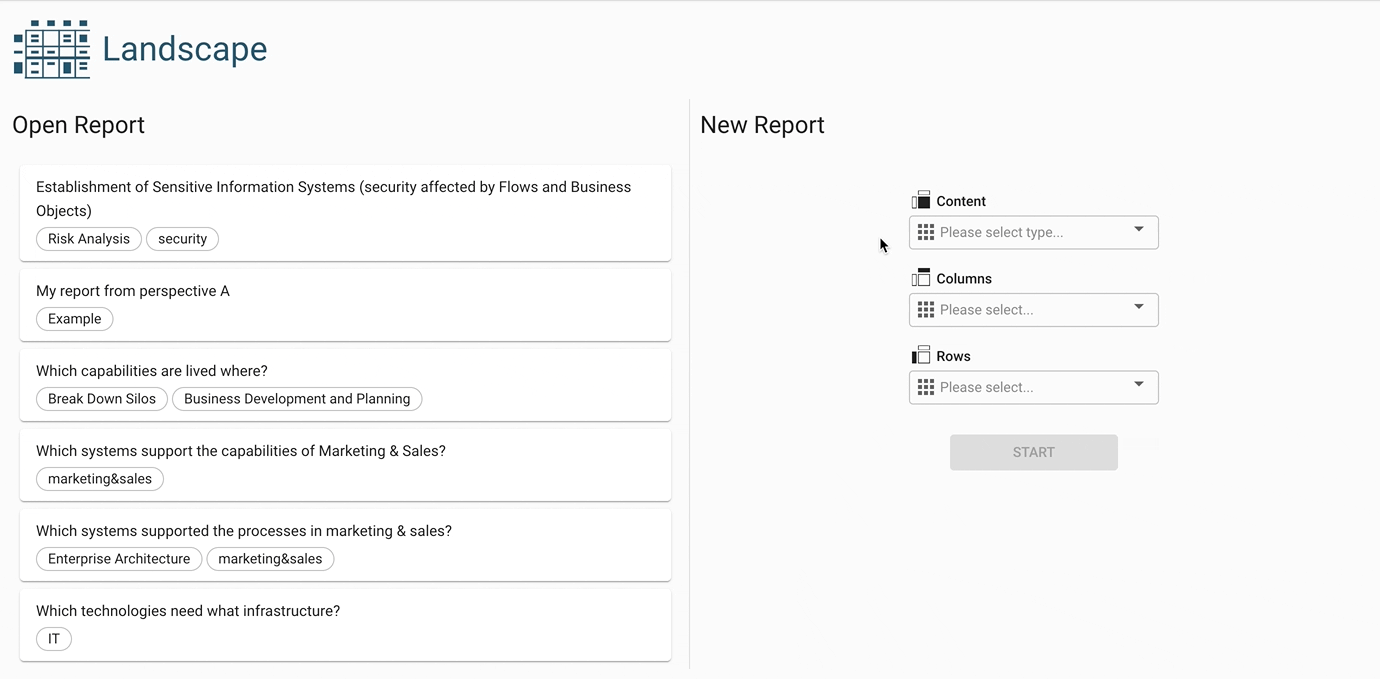Click 'Business Development and Planning' tag

click(x=297, y=399)
